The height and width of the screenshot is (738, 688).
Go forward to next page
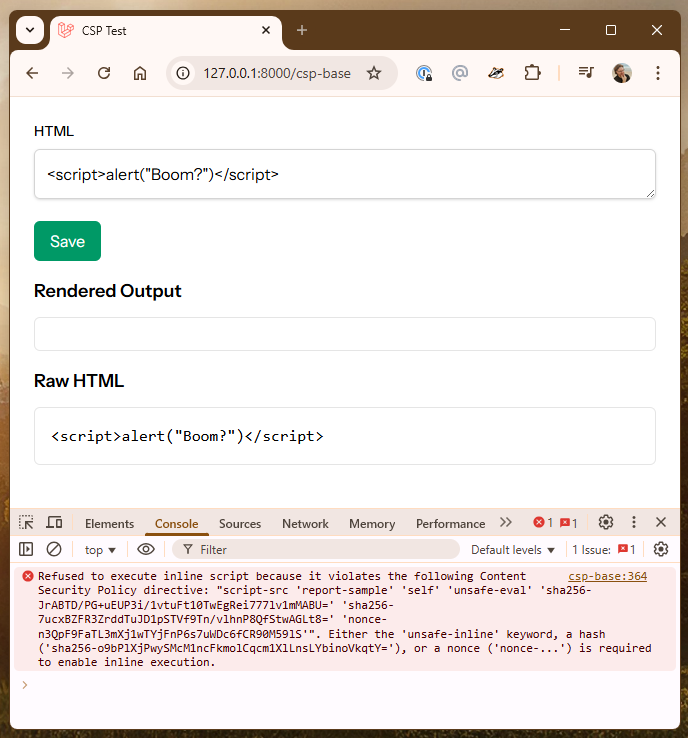(68, 73)
